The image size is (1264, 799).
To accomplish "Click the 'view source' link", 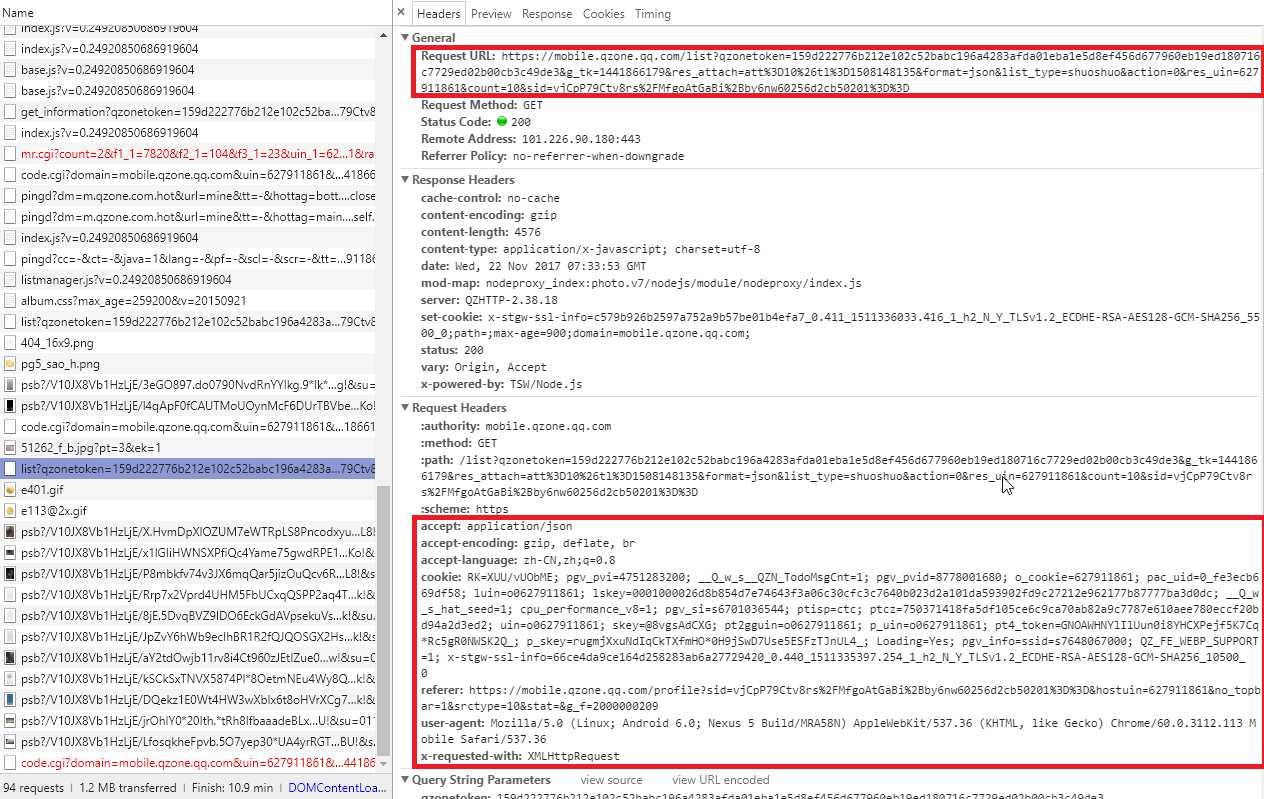I will tap(611, 780).
